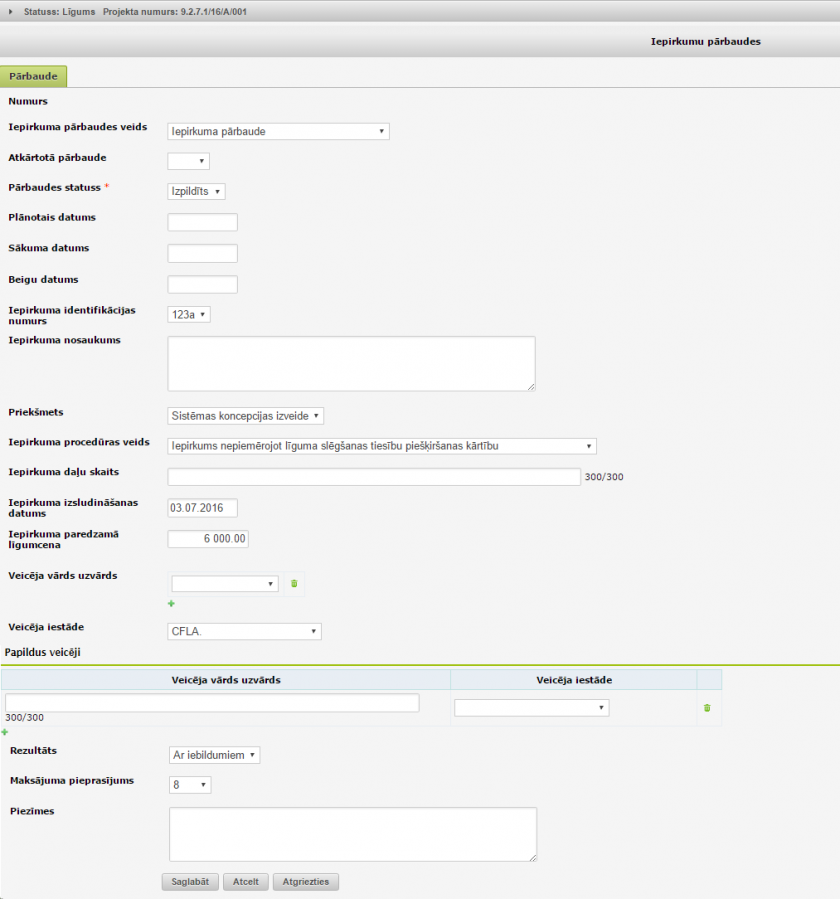Expand the Statuss: Līgums header arrow
Viewport: 840px width, 899px height.
(x=11, y=11)
